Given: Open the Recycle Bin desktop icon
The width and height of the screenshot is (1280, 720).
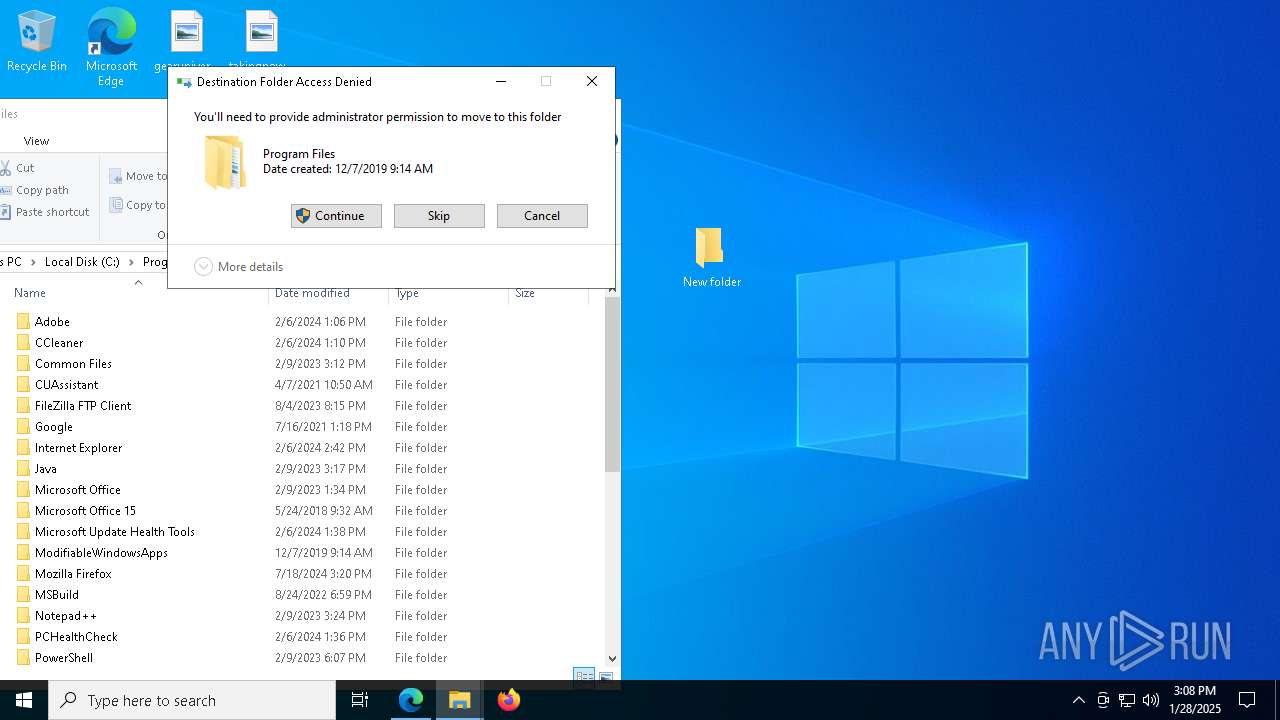Looking at the screenshot, I should click(x=37, y=42).
